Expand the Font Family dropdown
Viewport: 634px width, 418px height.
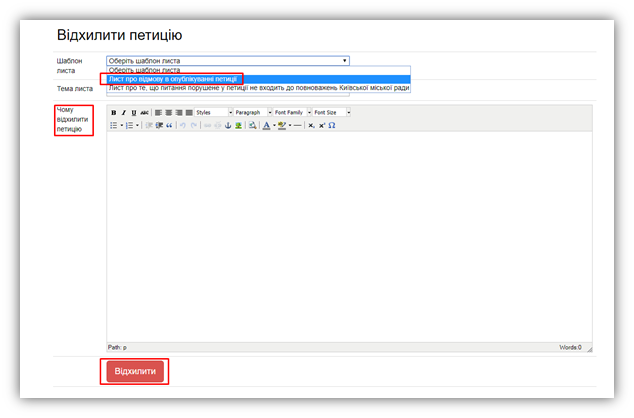point(292,112)
